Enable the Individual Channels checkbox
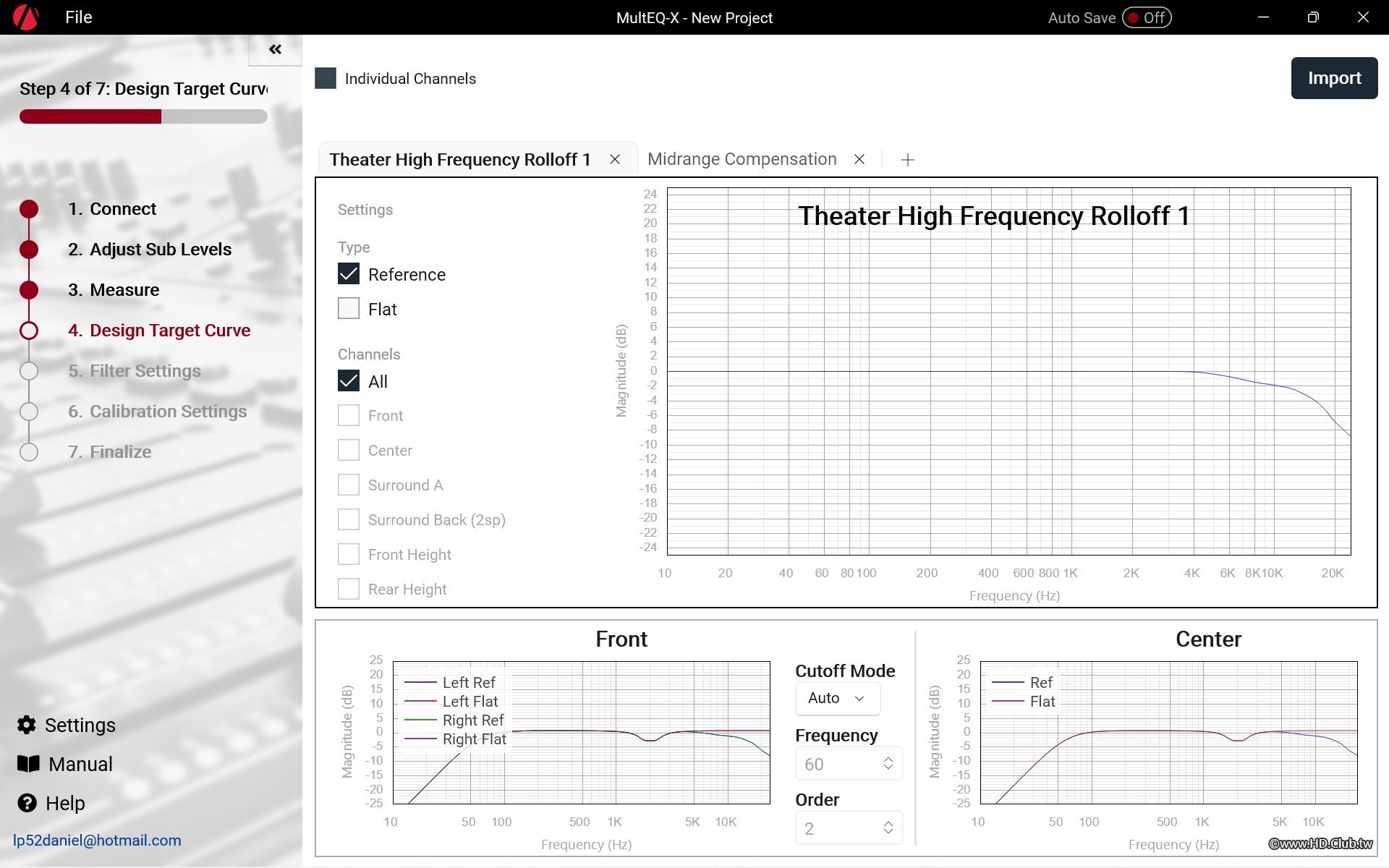Viewport: 1389px width, 868px height. [326, 78]
